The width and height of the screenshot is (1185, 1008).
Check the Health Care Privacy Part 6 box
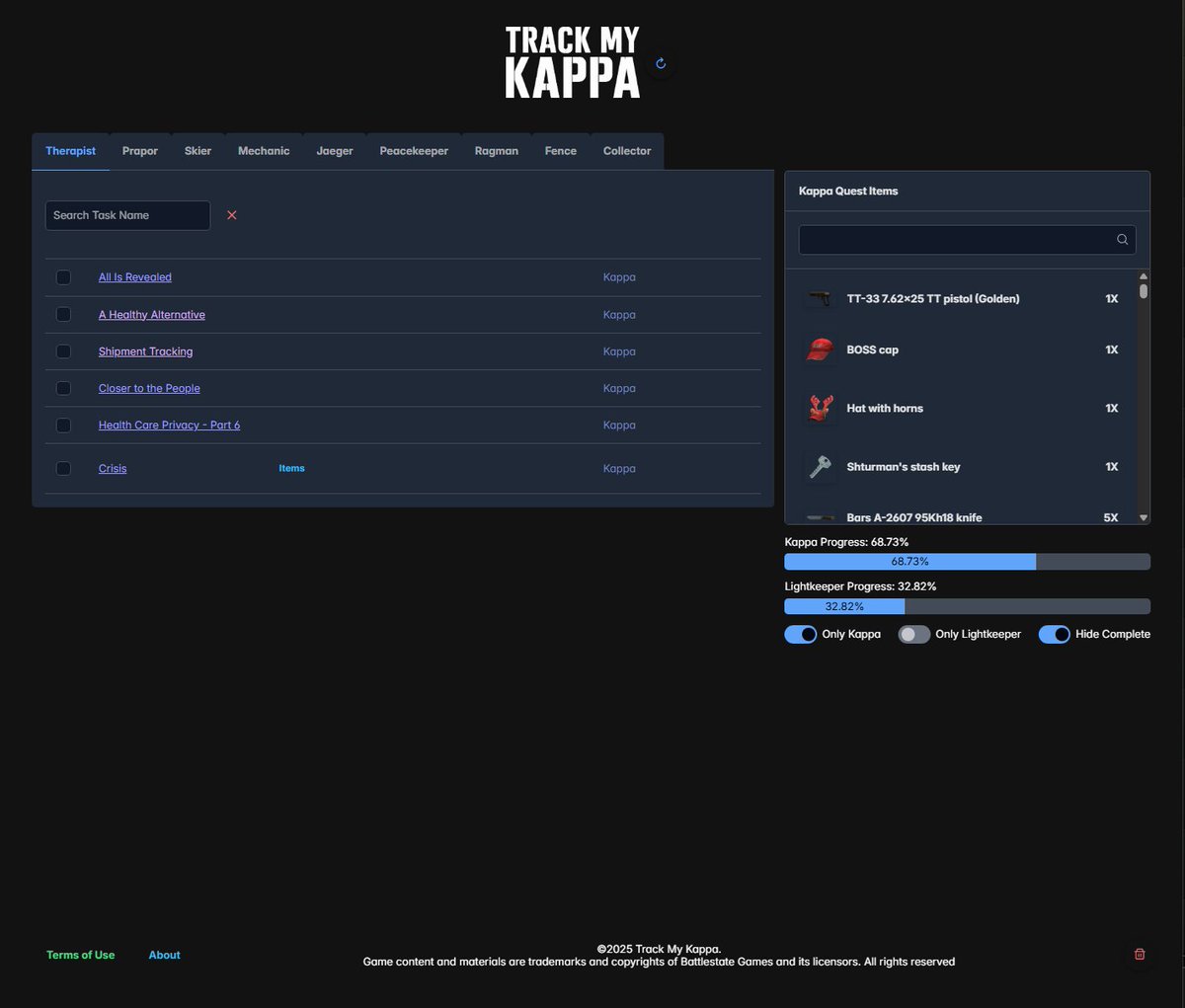coord(63,426)
